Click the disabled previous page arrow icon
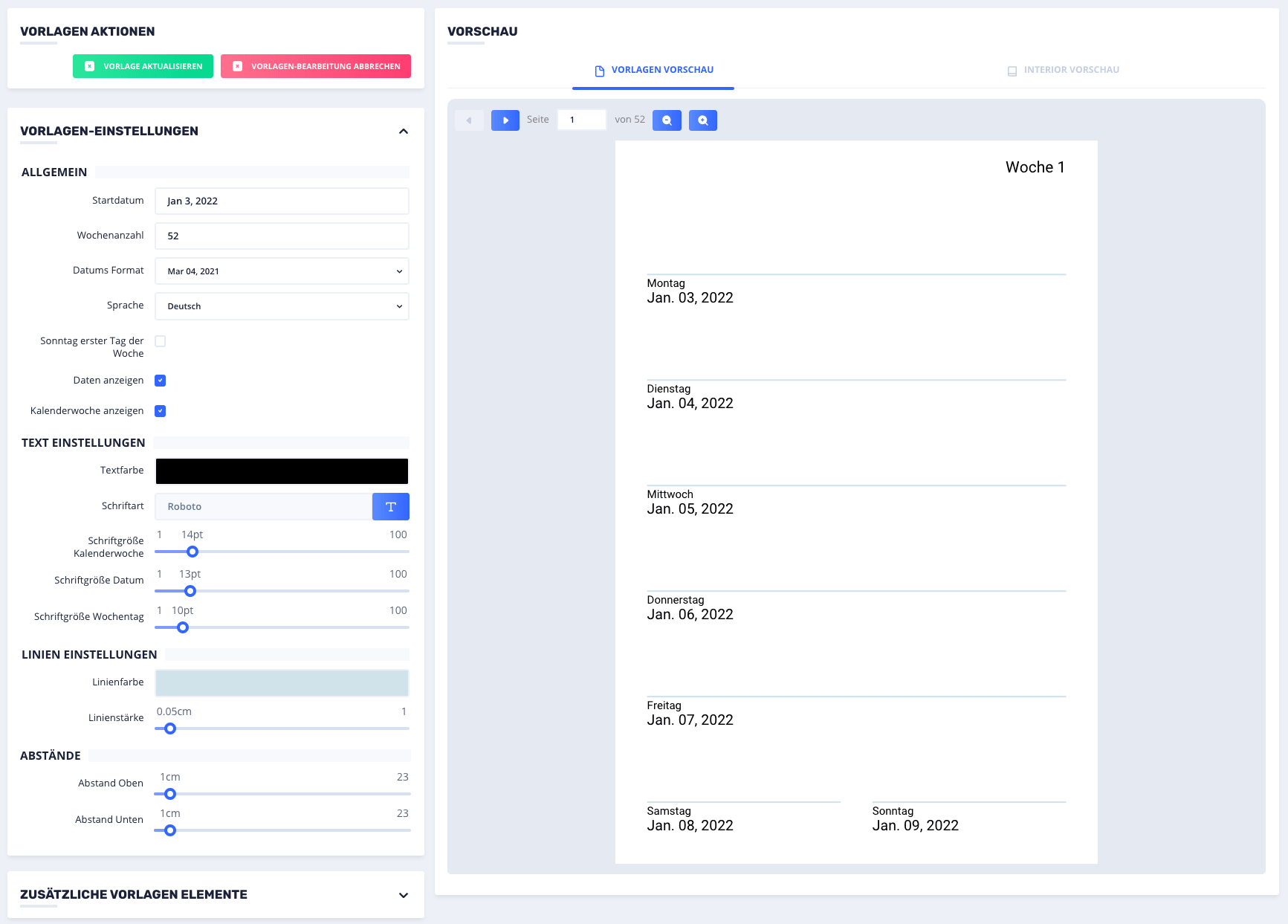The width and height of the screenshot is (1288, 924). 469,120
